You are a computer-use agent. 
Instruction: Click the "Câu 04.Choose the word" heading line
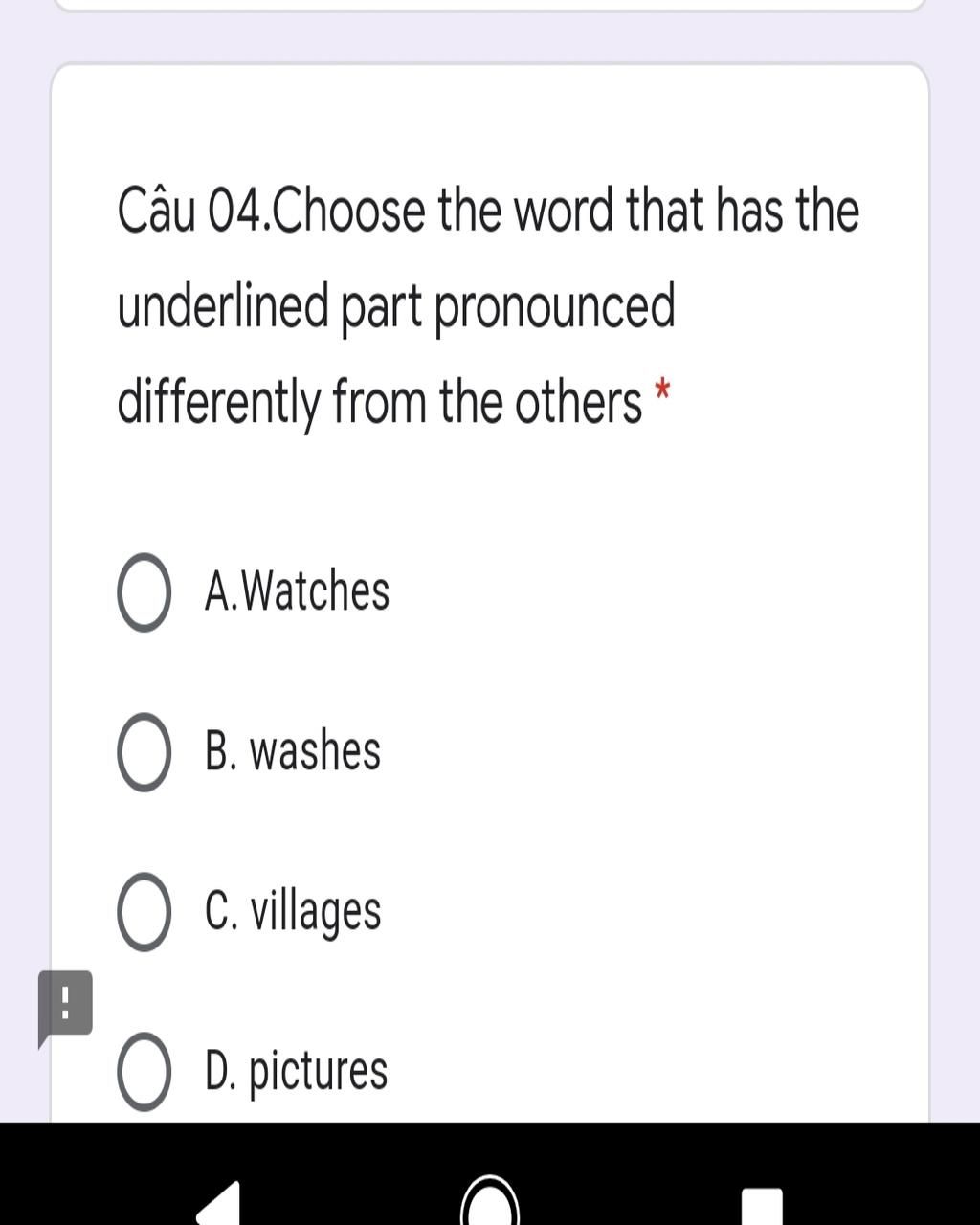[488, 211]
